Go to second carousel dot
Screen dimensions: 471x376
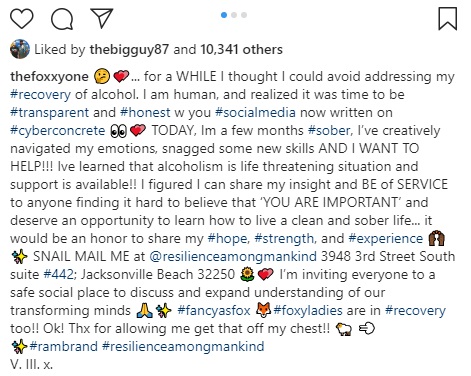pos(234,15)
